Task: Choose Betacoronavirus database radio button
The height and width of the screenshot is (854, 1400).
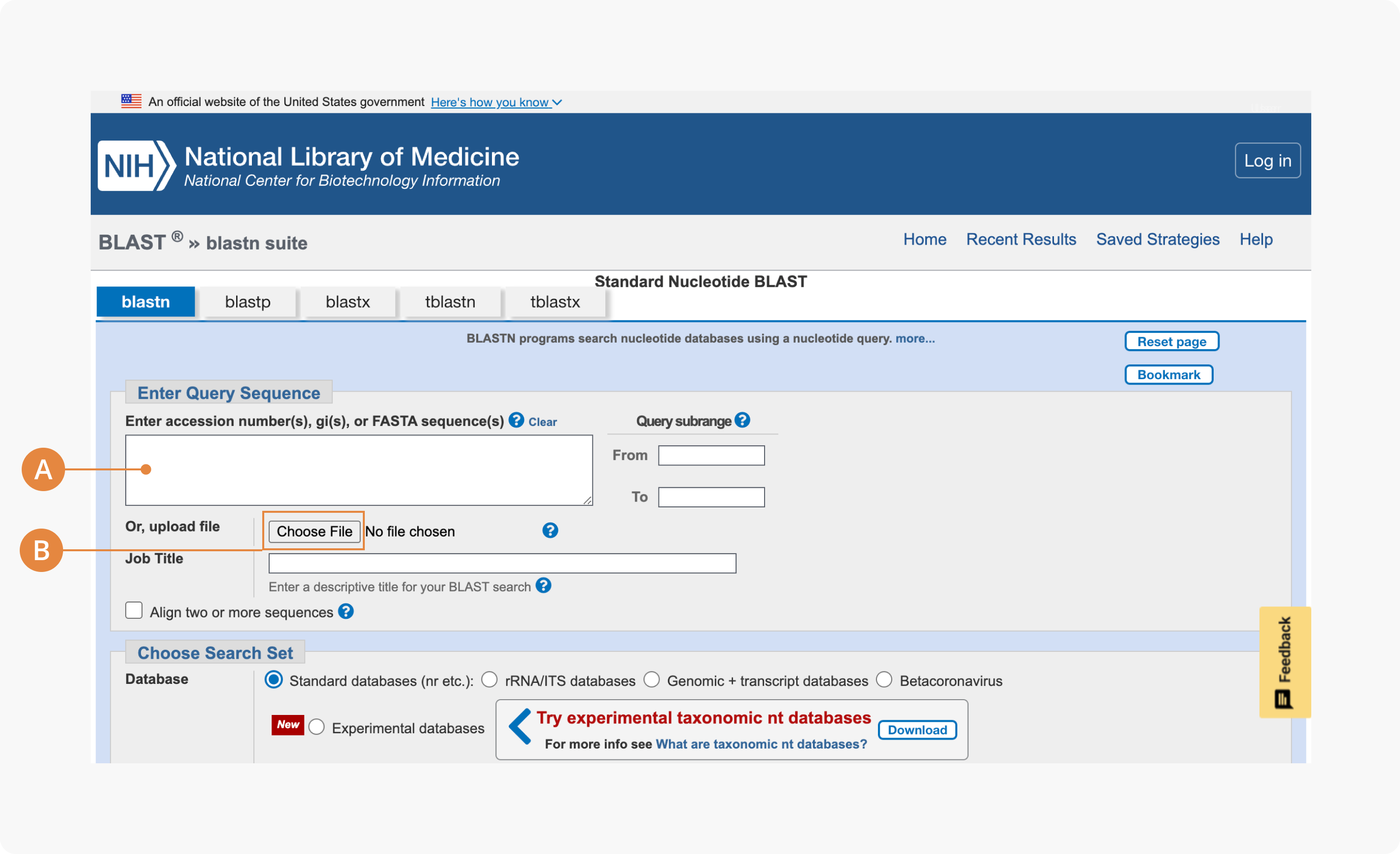Action: point(884,679)
